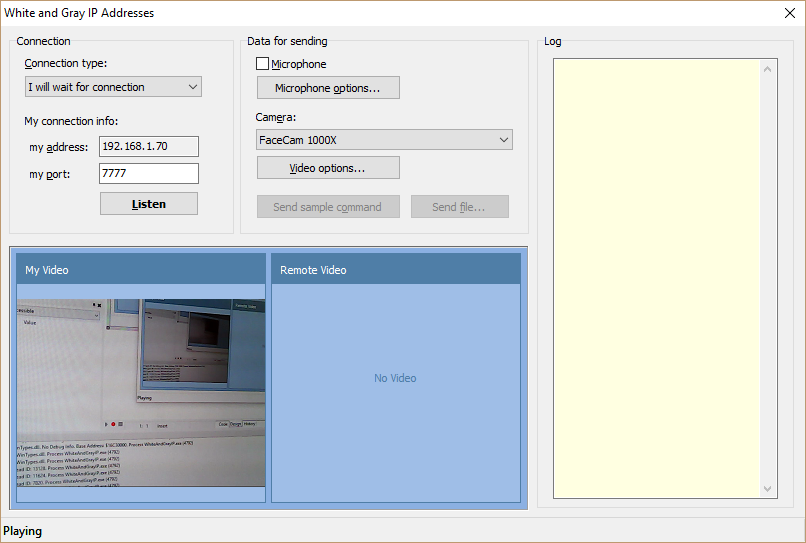Click the Log scrollbar track
This screenshot has width=806, height=543.
click(x=768, y=278)
